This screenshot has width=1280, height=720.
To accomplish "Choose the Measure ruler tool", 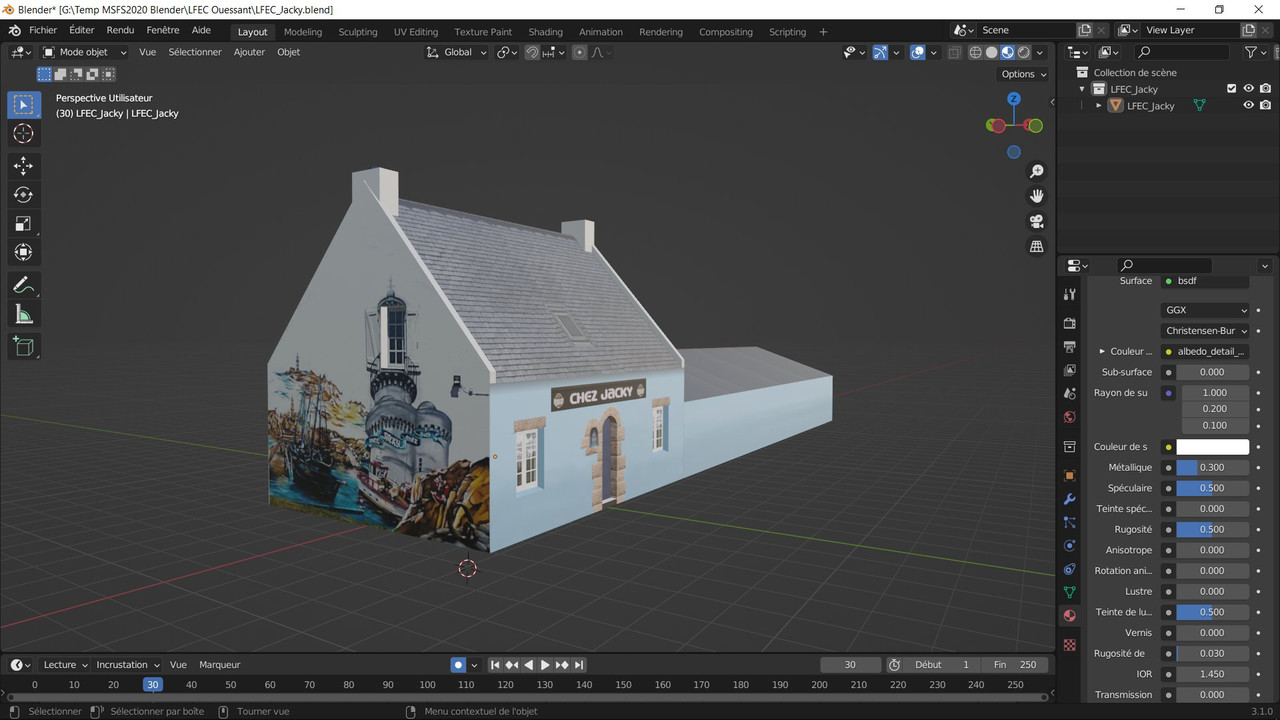I will (24, 315).
